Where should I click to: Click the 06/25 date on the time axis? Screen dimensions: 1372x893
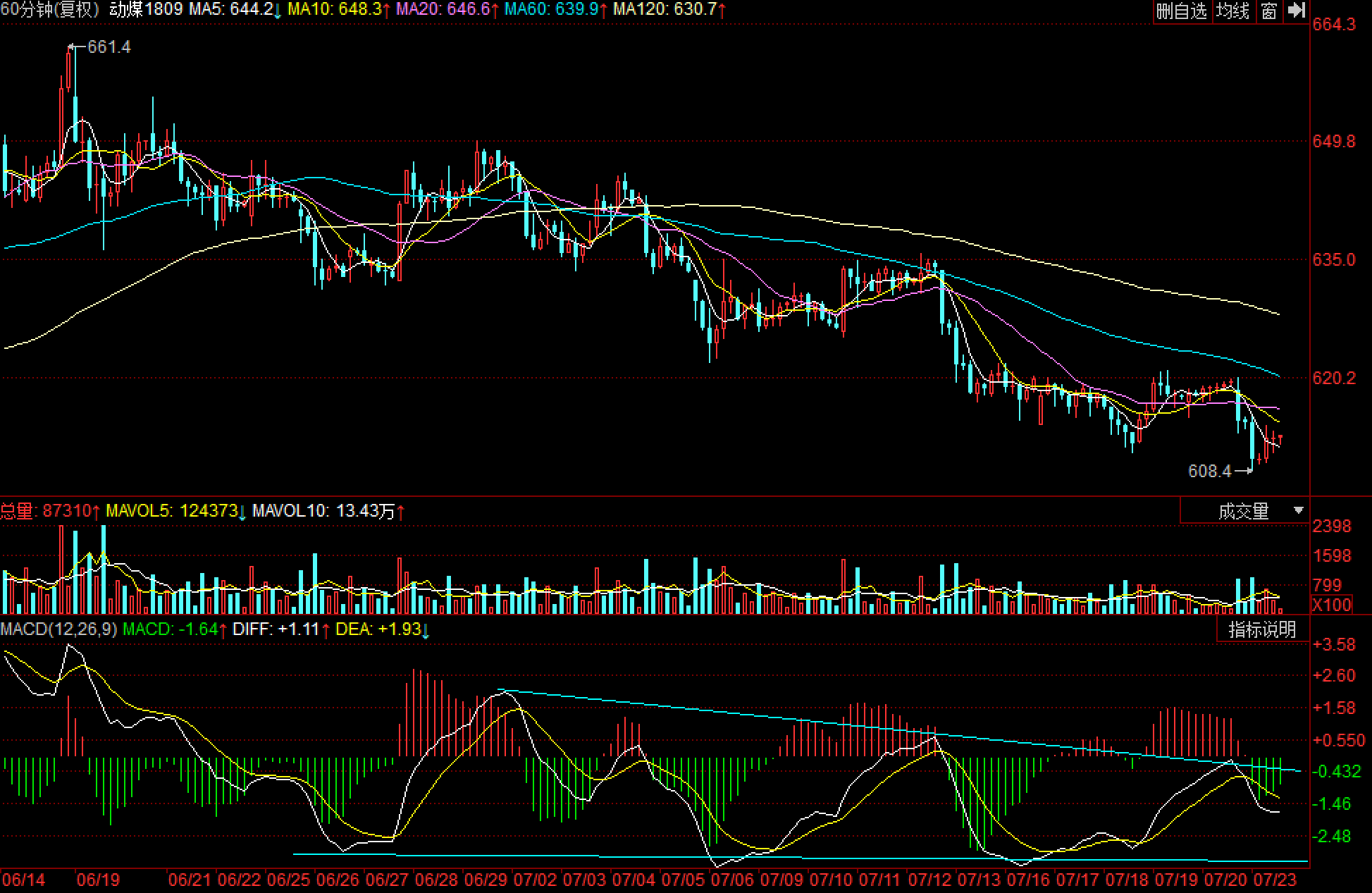point(288,880)
